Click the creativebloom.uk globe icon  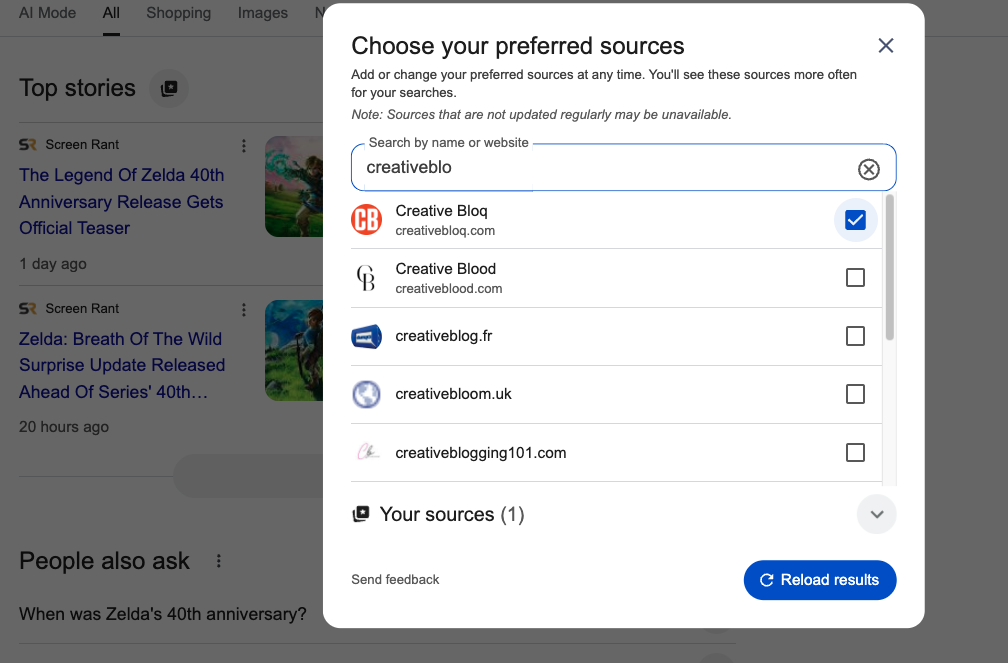(367, 394)
